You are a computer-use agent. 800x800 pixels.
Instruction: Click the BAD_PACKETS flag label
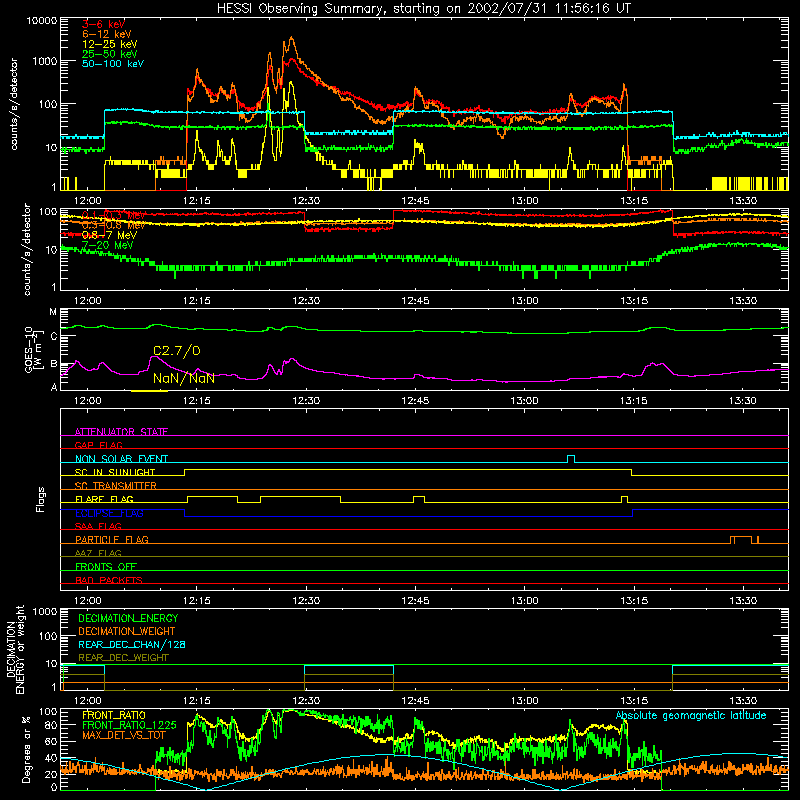pyautogui.click(x=109, y=580)
